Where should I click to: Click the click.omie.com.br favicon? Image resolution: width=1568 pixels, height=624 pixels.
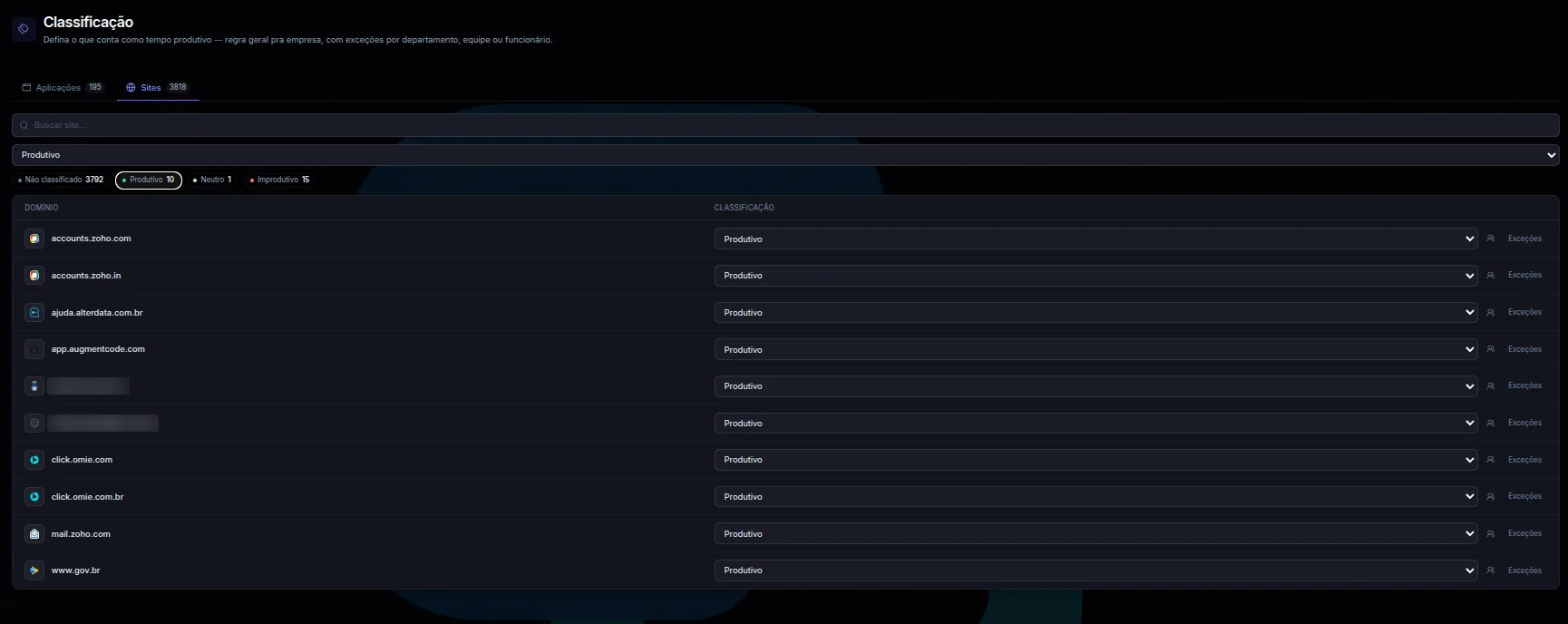point(34,497)
